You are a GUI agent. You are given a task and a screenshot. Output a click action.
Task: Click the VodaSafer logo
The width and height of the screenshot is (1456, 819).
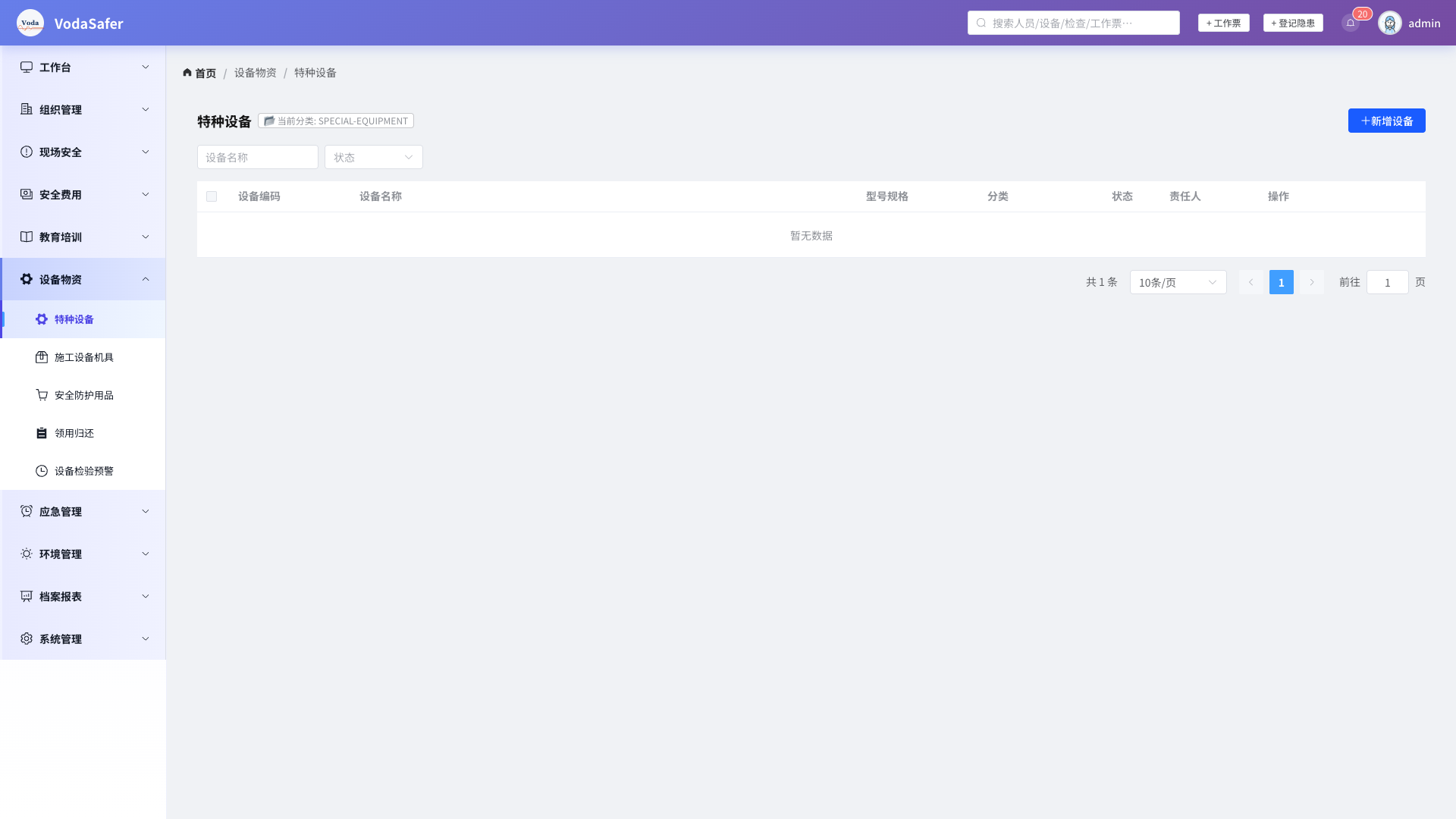[30, 23]
